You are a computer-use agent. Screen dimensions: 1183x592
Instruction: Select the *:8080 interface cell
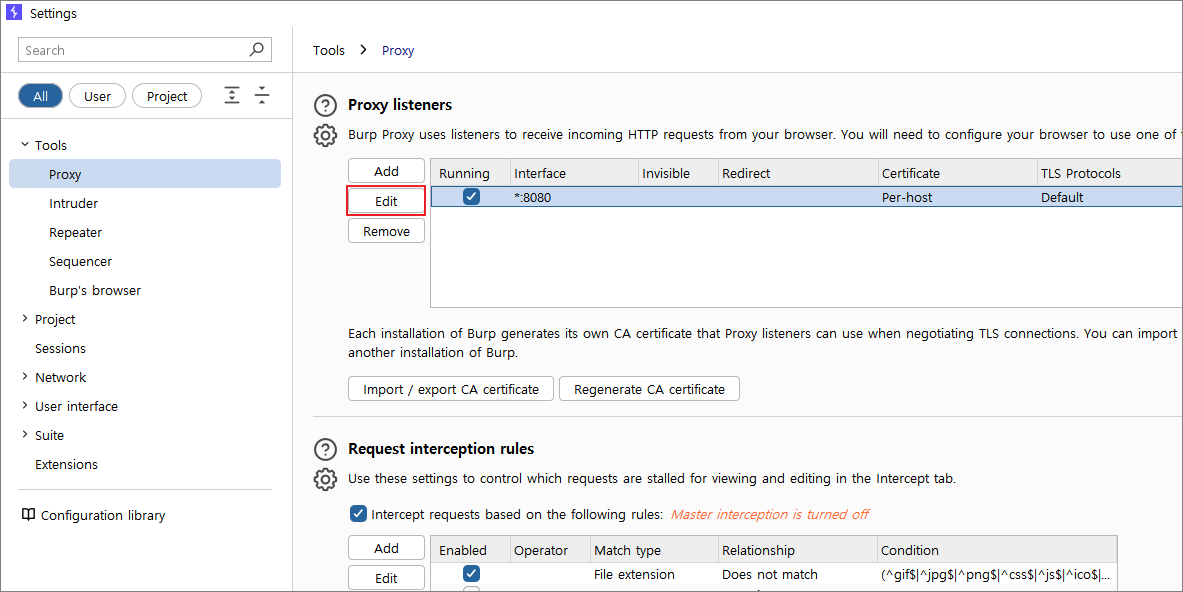coord(574,197)
